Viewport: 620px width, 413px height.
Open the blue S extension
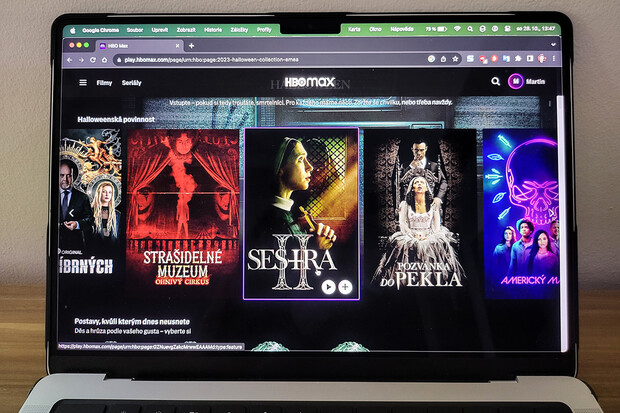click(x=470, y=59)
